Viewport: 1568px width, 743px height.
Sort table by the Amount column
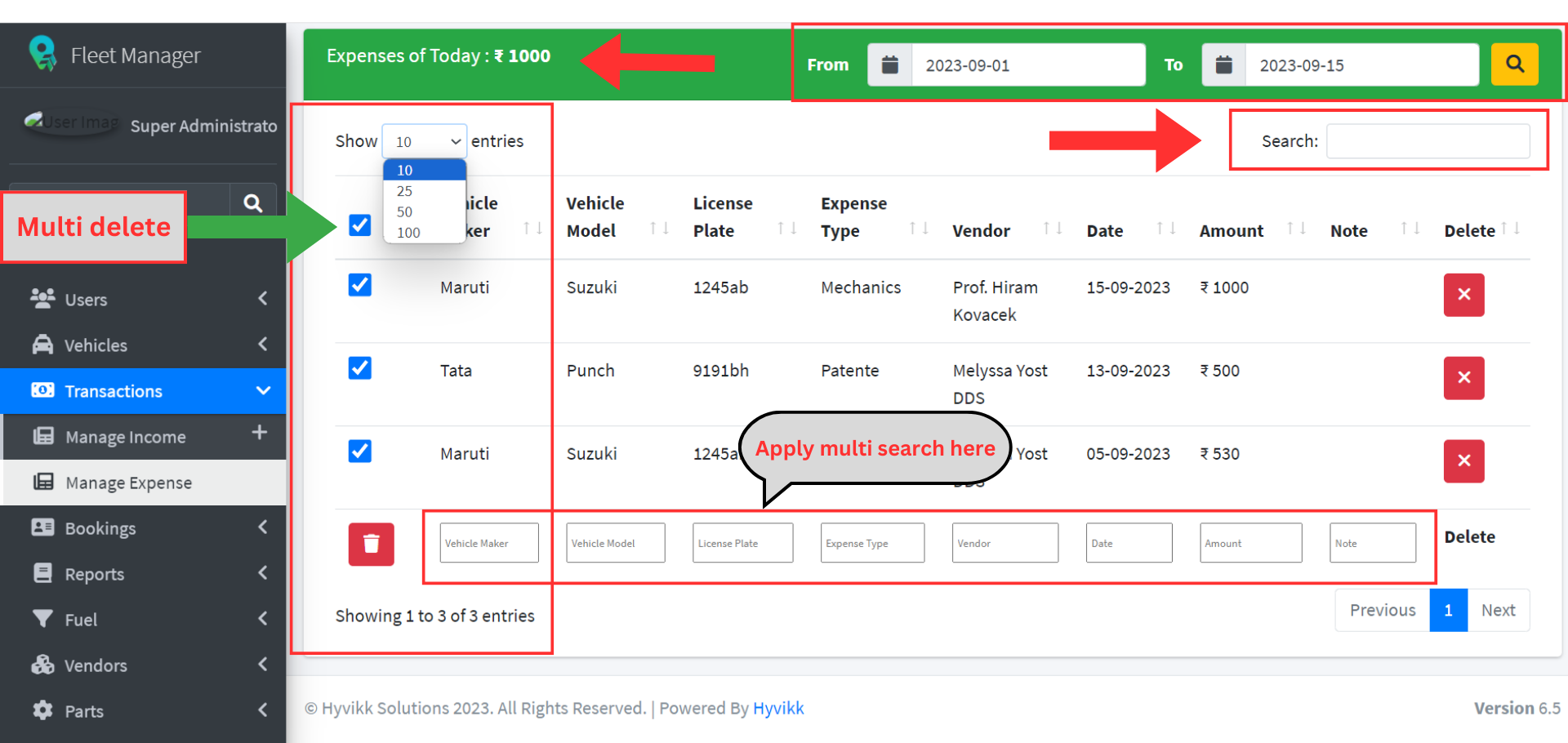[x=1231, y=231]
